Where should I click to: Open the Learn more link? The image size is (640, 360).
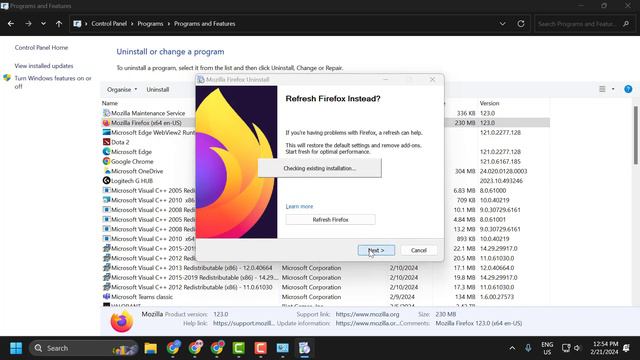[299, 207]
